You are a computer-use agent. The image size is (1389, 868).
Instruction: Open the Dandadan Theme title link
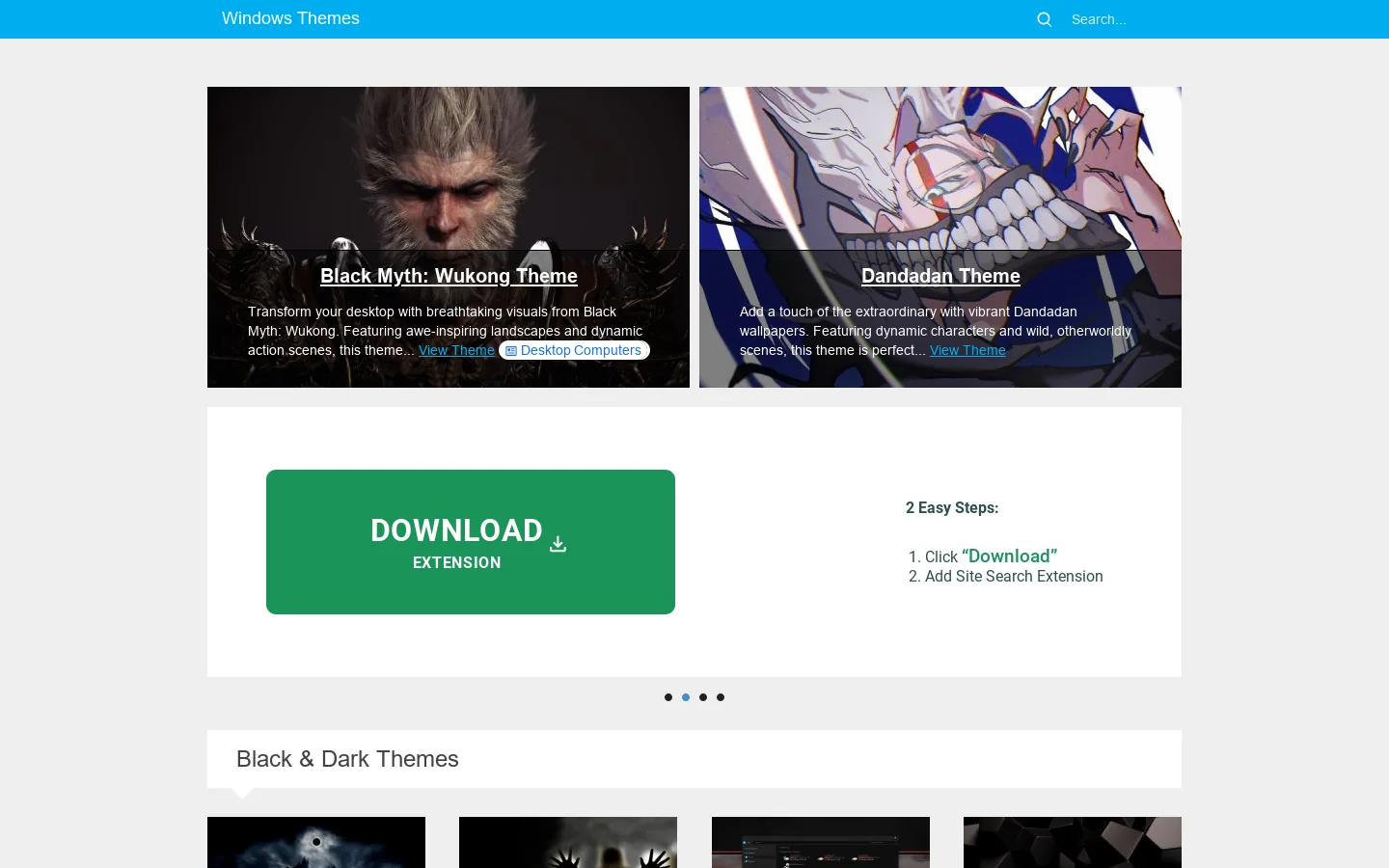pos(940,276)
